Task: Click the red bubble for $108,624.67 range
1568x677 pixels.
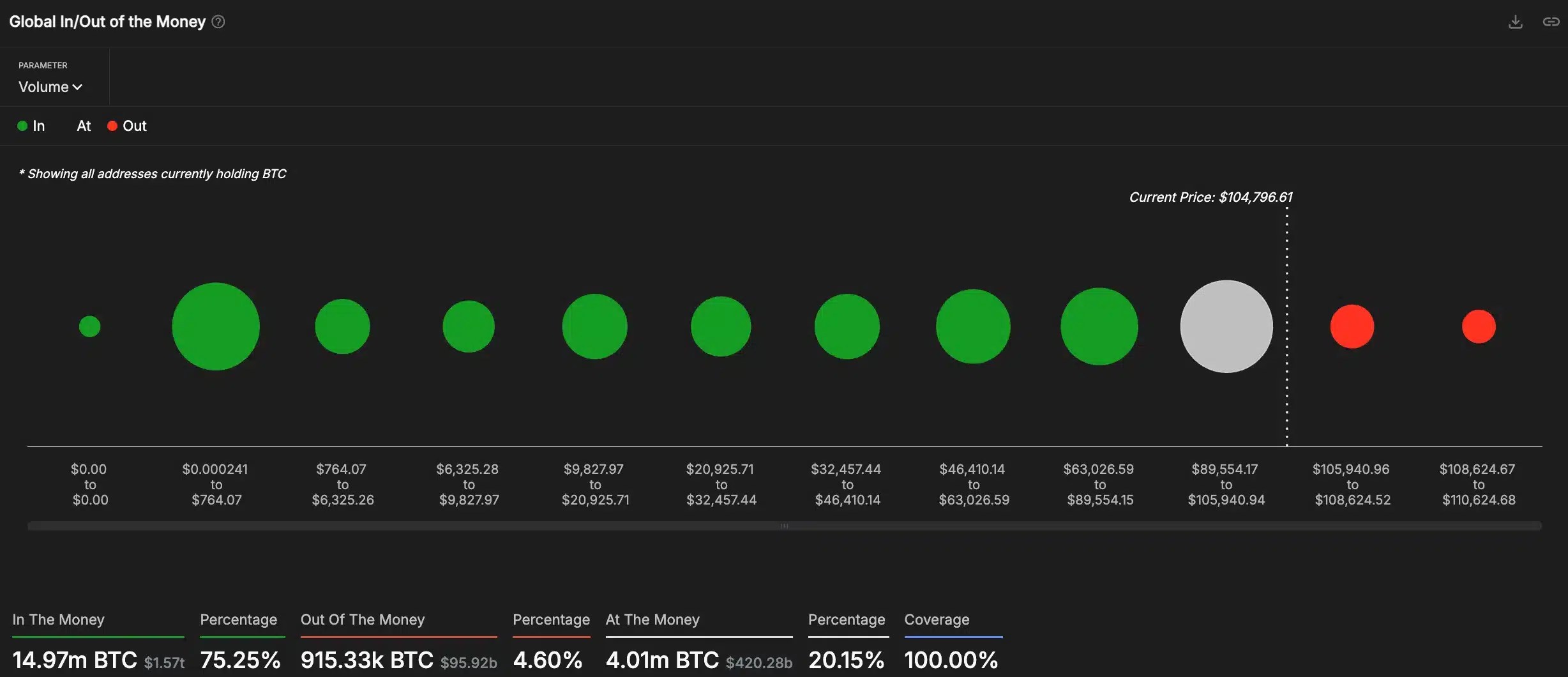Action: tap(1479, 326)
